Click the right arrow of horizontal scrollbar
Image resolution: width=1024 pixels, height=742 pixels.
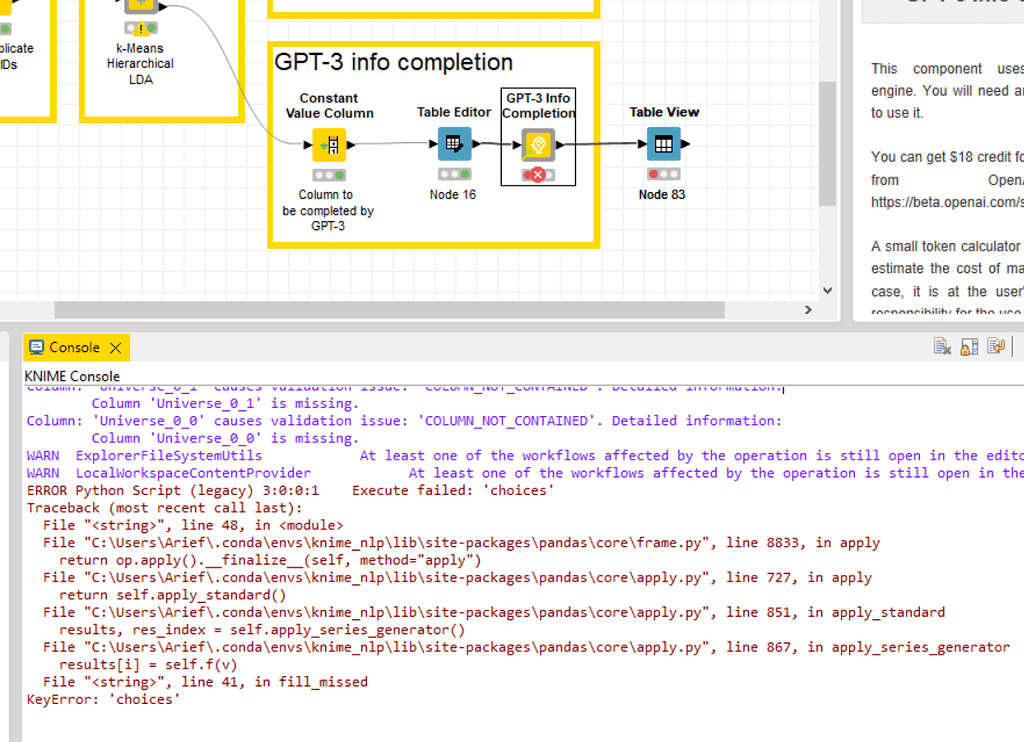[808, 311]
